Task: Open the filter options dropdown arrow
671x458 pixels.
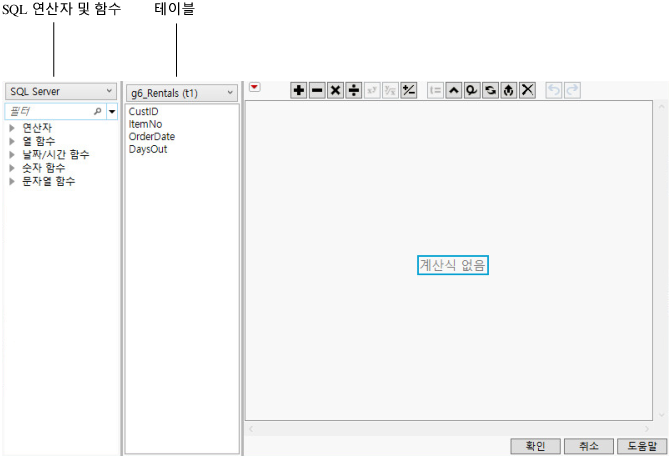Action: click(x=112, y=111)
